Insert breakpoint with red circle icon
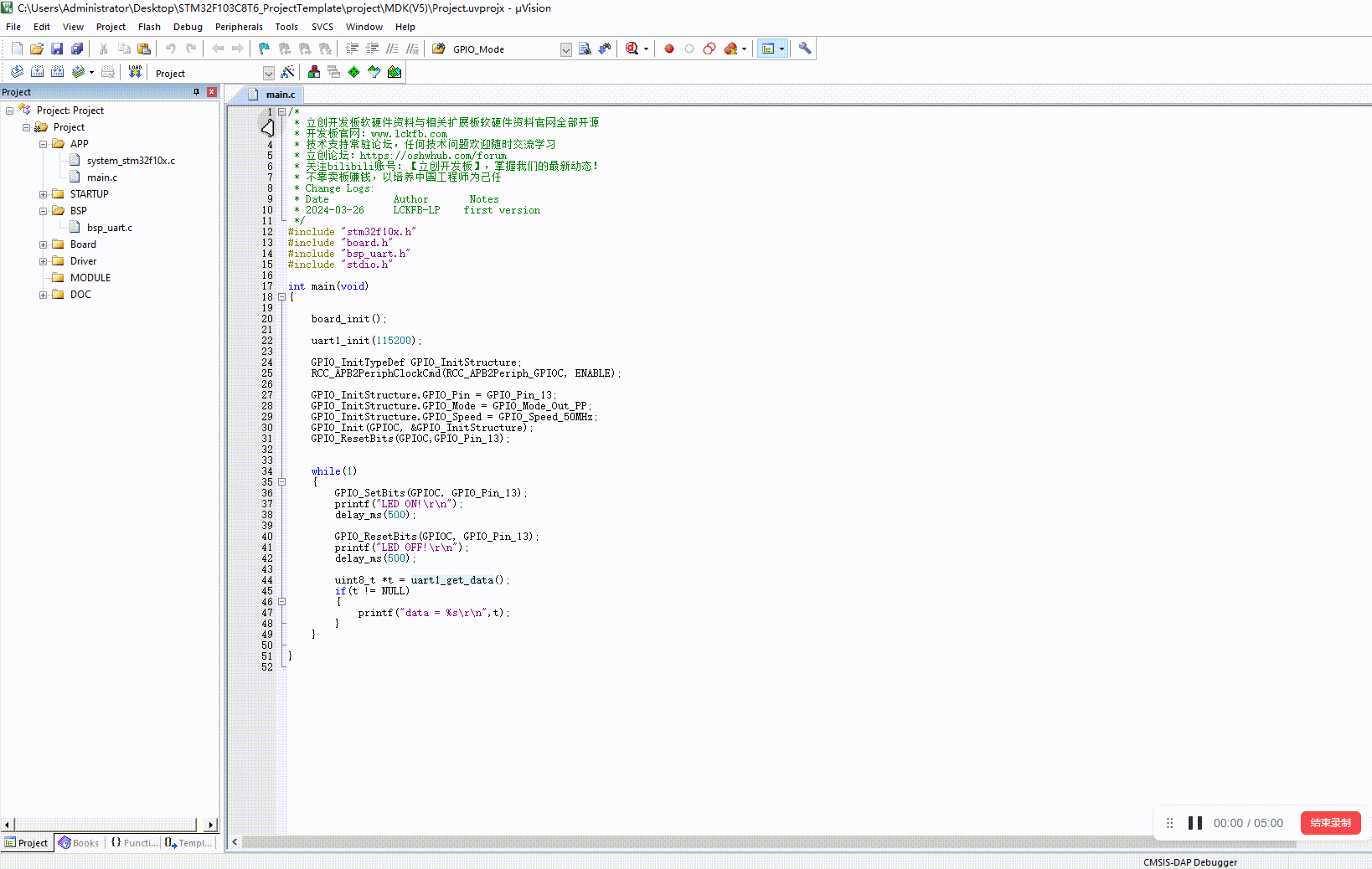The height and width of the screenshot is (869, 1372). click(x=669, y=49)
